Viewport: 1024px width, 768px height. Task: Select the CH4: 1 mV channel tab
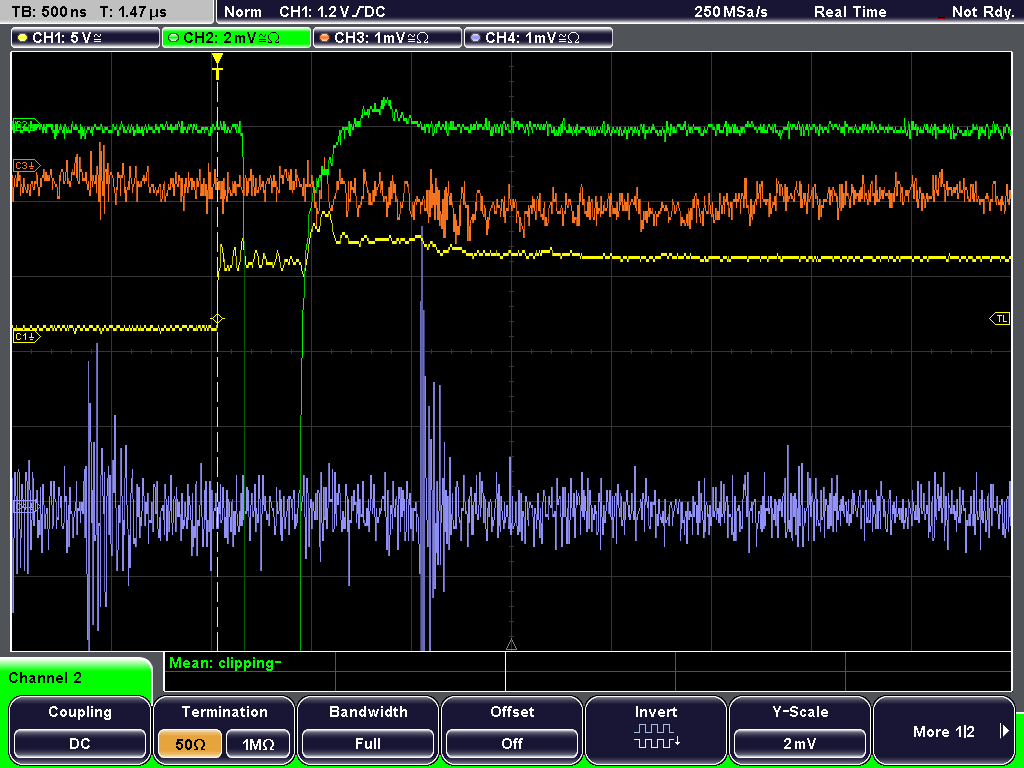[538, 38]
